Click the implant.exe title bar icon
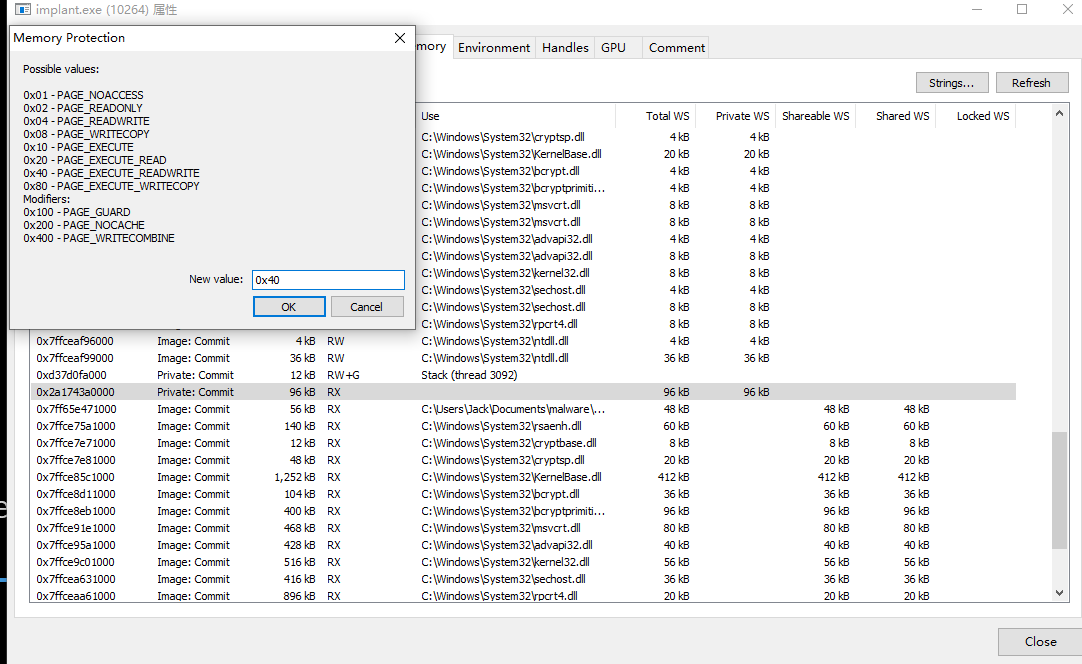1082x664 pixels. pyautogui.click(x=22, y=10)
